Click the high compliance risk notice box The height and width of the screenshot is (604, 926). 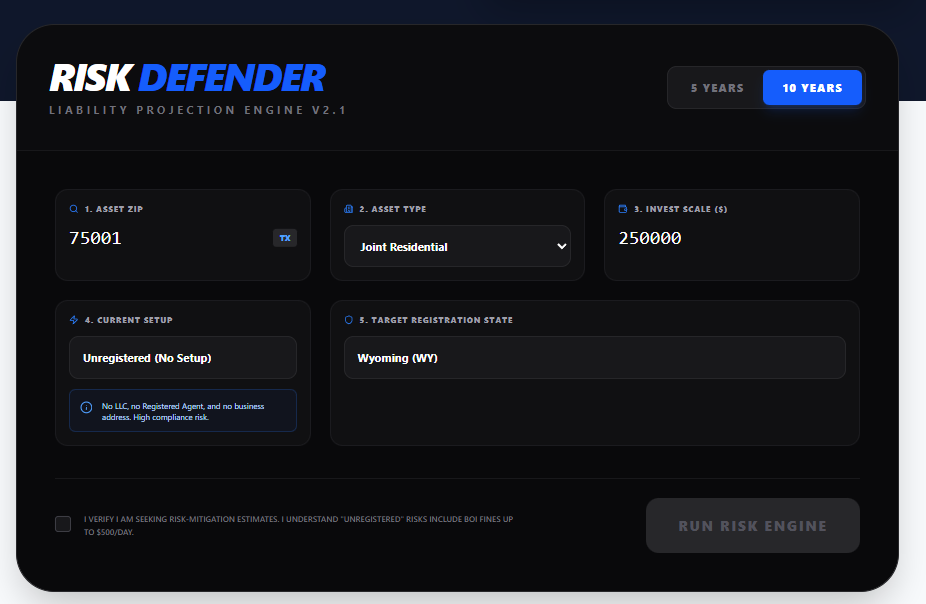(182, 411)
